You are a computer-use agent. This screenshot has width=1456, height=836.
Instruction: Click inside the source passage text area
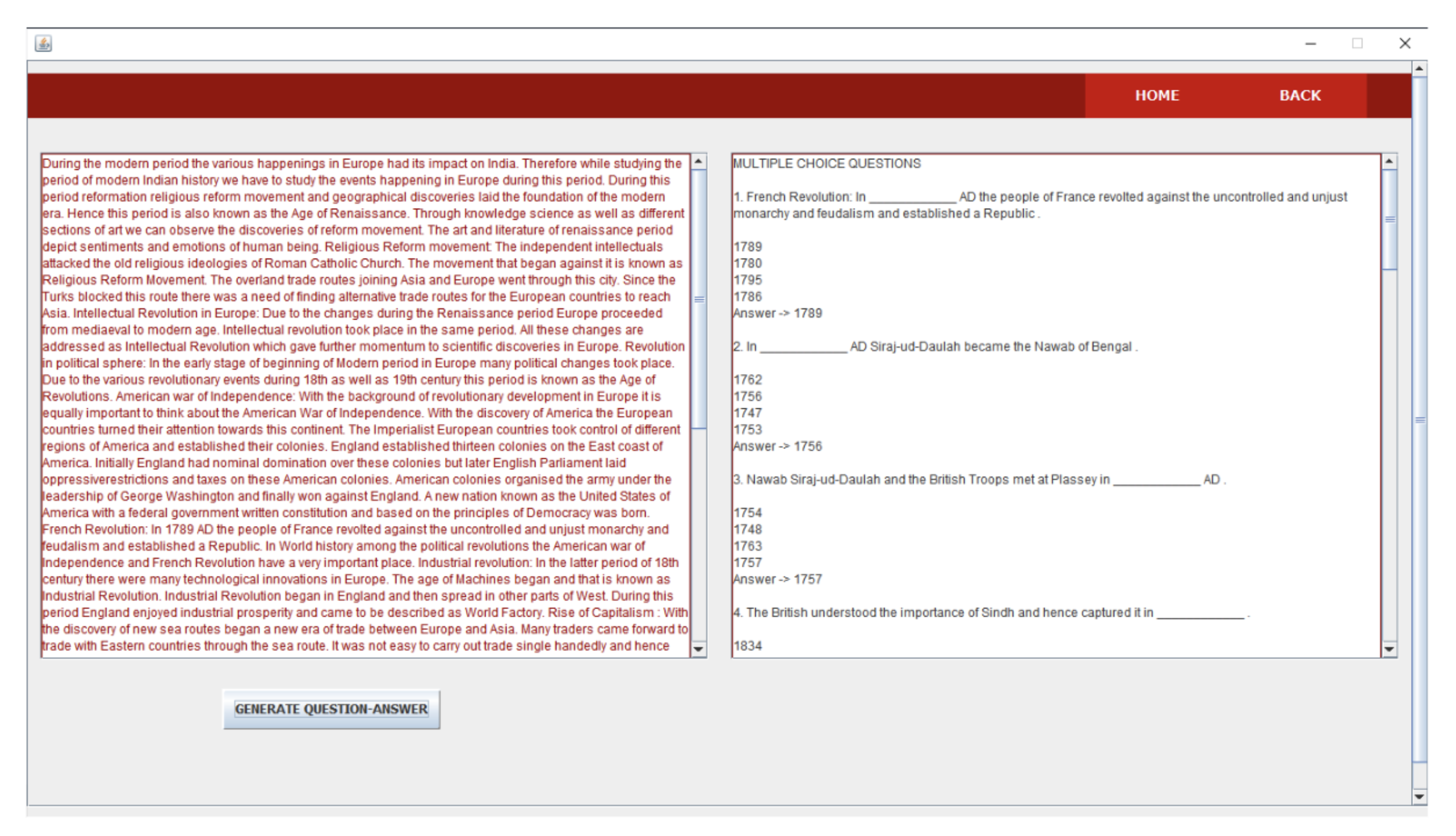tap(365, 405)
